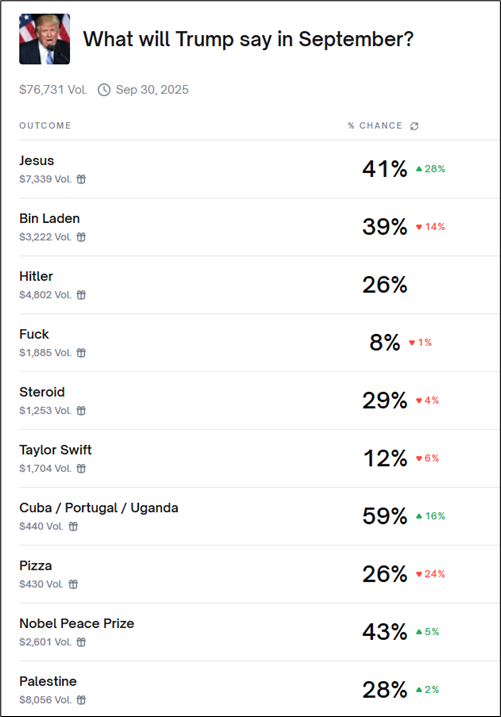This screenshot has width=501, height=717.
Task: Click the red 24% change indicator for Pizza
Action: point(430,574)
